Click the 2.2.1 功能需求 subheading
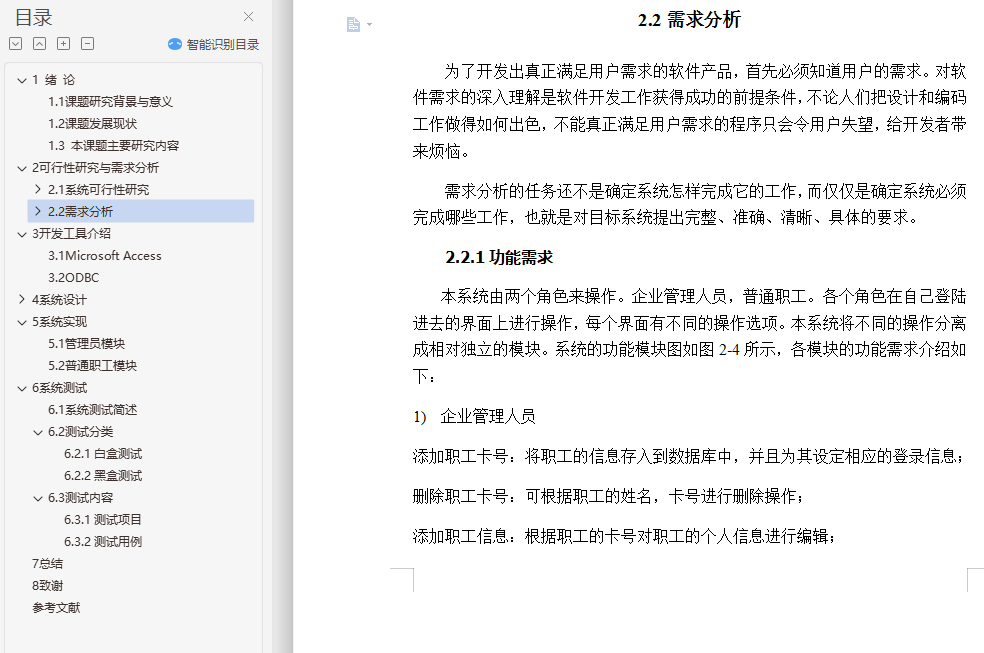Viewport: 984px width, 653px height. click(x=499, y=257)
